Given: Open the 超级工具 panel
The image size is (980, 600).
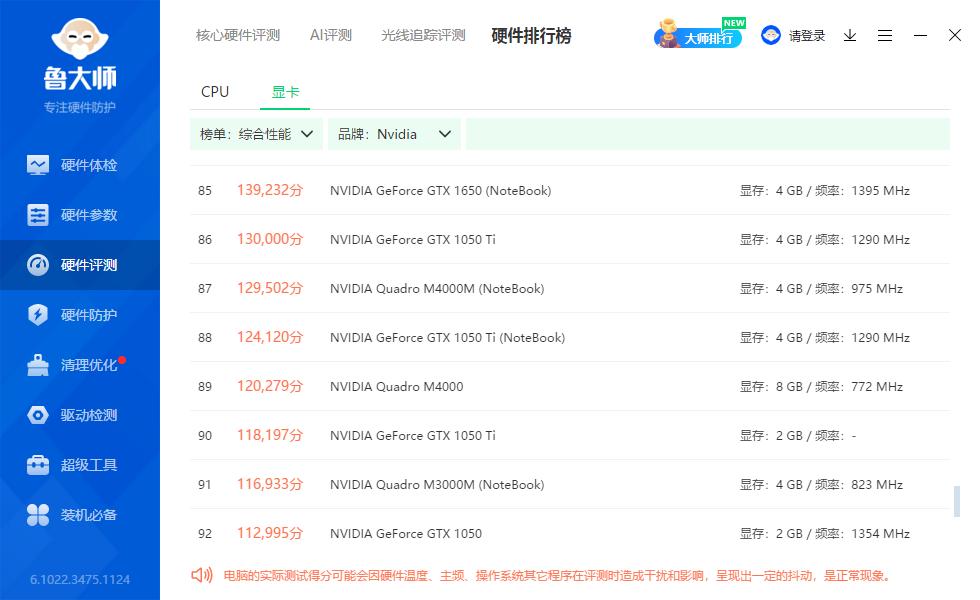Looking at the screenshot, I should point(80,465).
